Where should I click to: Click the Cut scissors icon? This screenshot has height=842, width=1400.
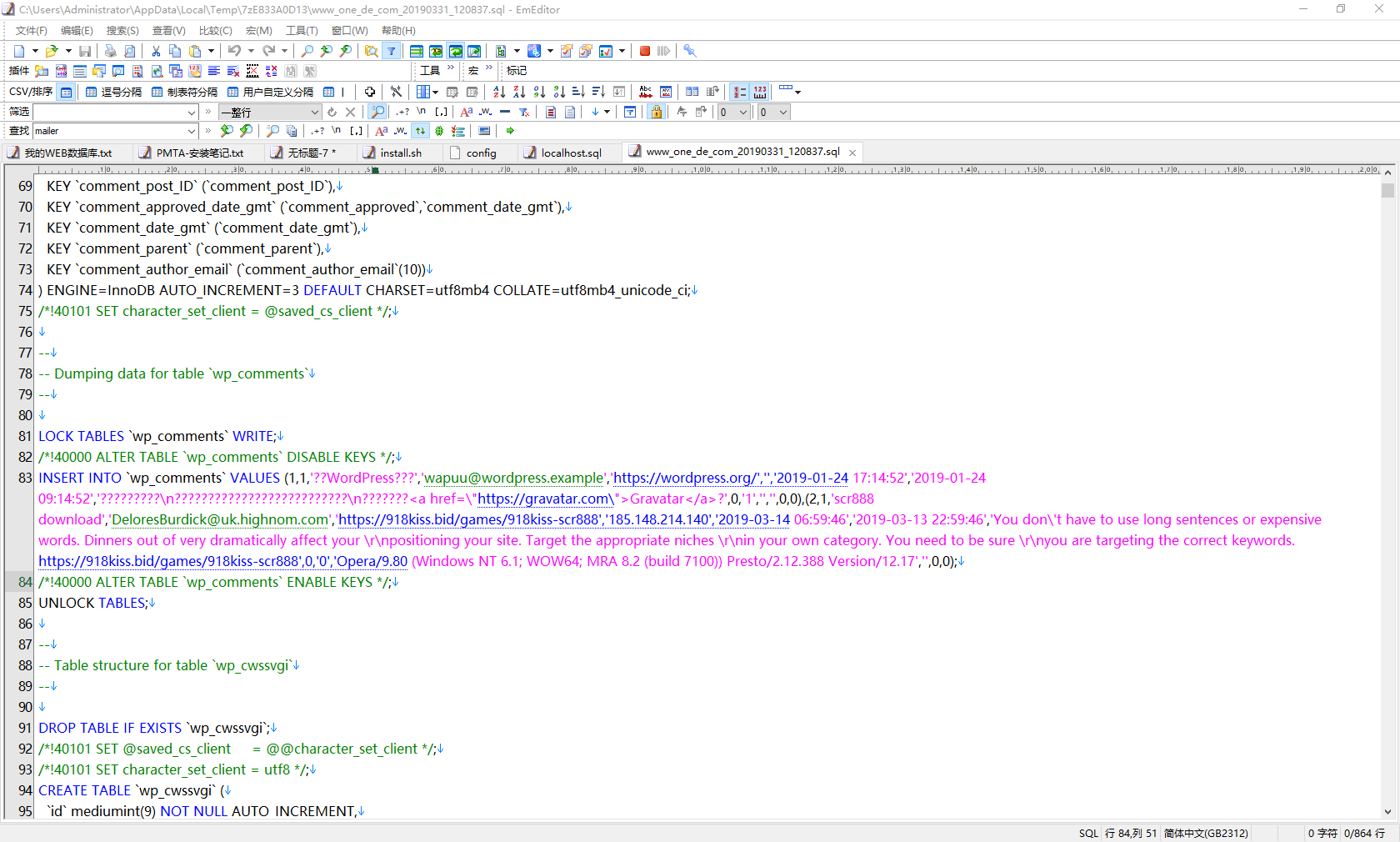coord(156,51)
